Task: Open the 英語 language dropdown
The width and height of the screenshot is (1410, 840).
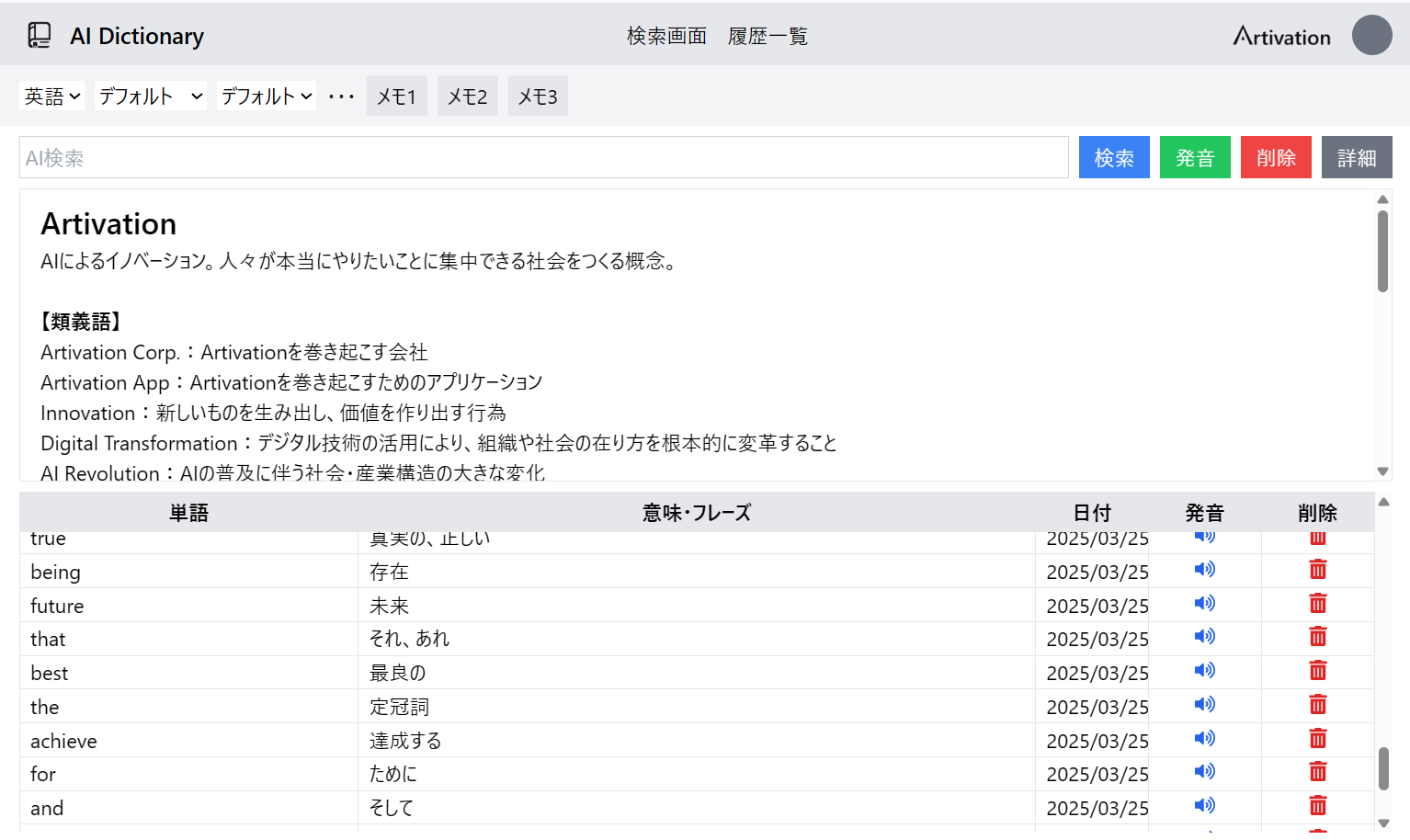Action: coord(52,96)
